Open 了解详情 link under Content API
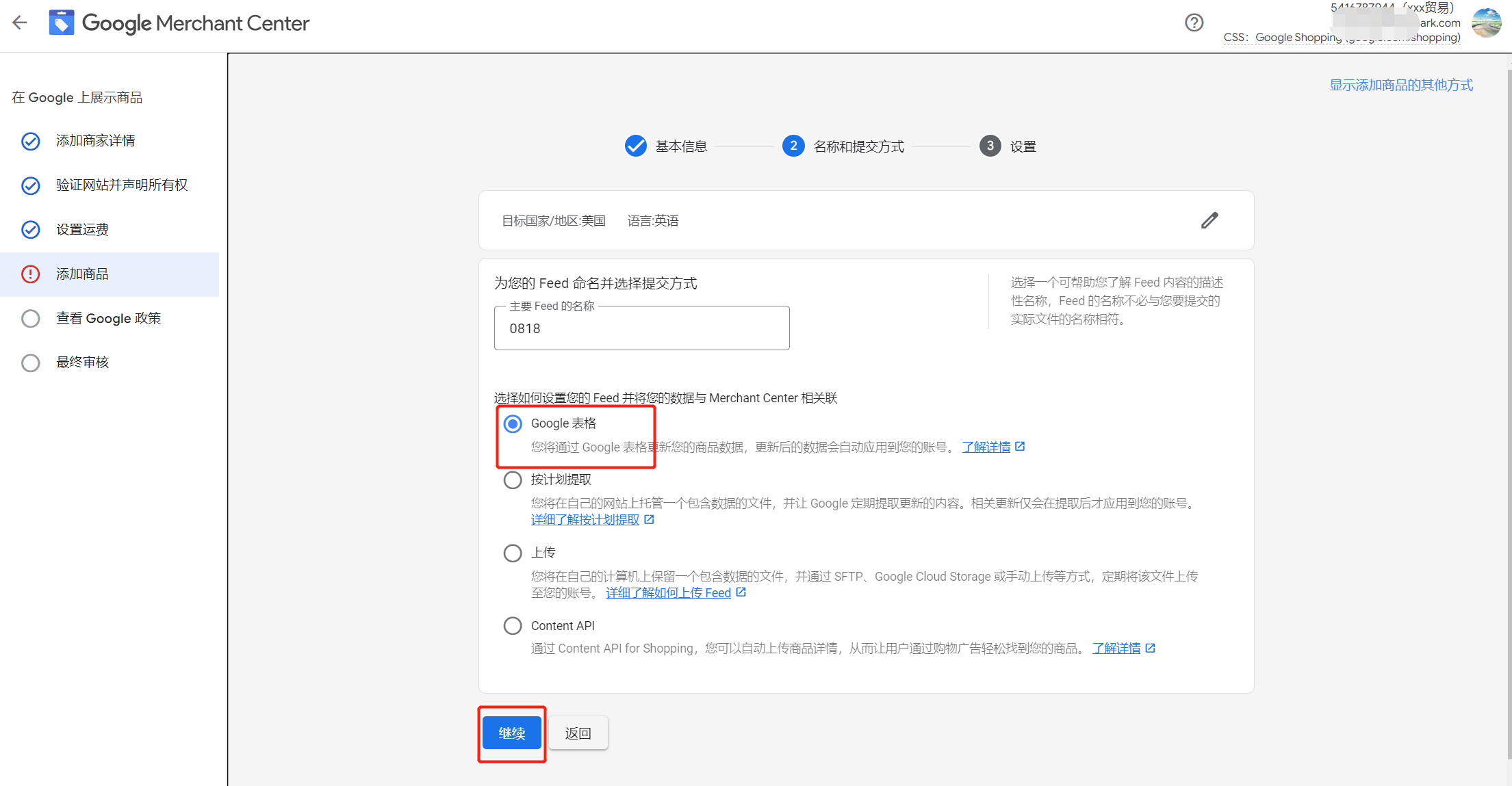 tap(1116, 649)
